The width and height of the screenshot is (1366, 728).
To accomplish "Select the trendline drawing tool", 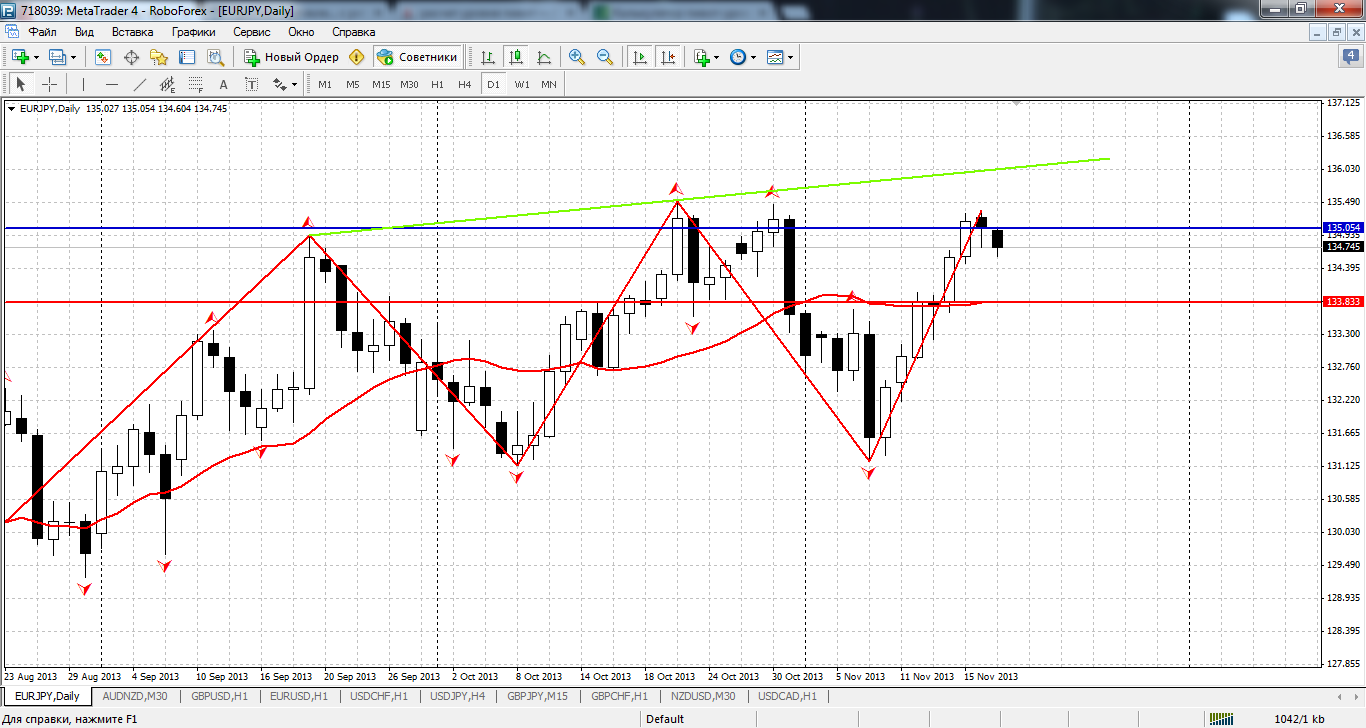I will pyautogui.click(x=140, y=85).
